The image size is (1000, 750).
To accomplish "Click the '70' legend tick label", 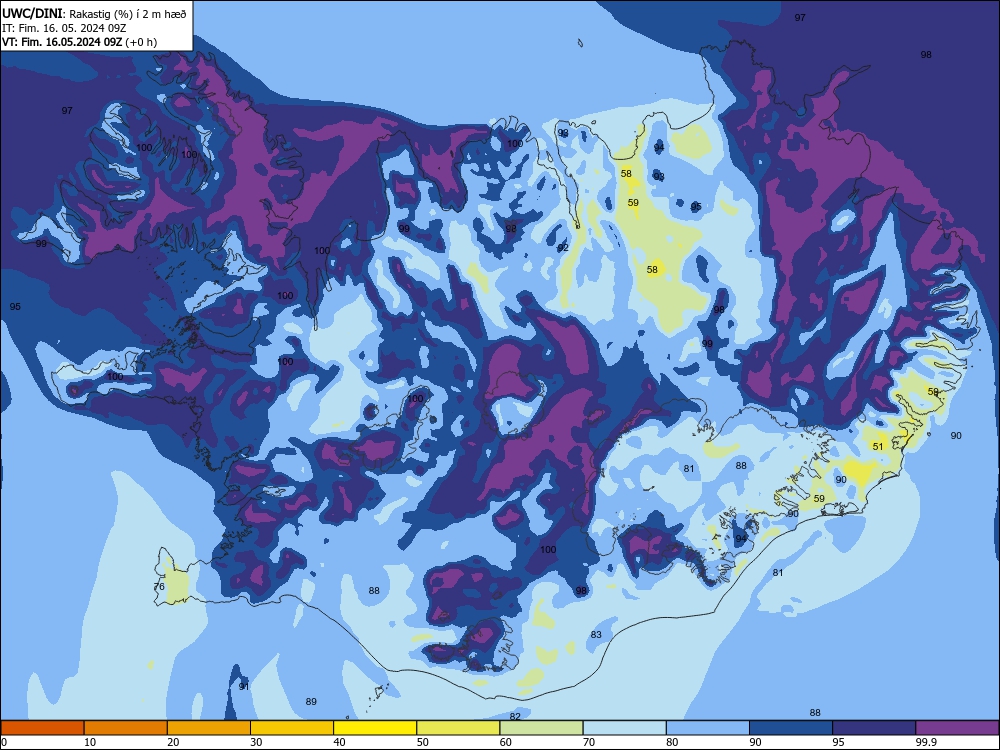I will 589,742.
